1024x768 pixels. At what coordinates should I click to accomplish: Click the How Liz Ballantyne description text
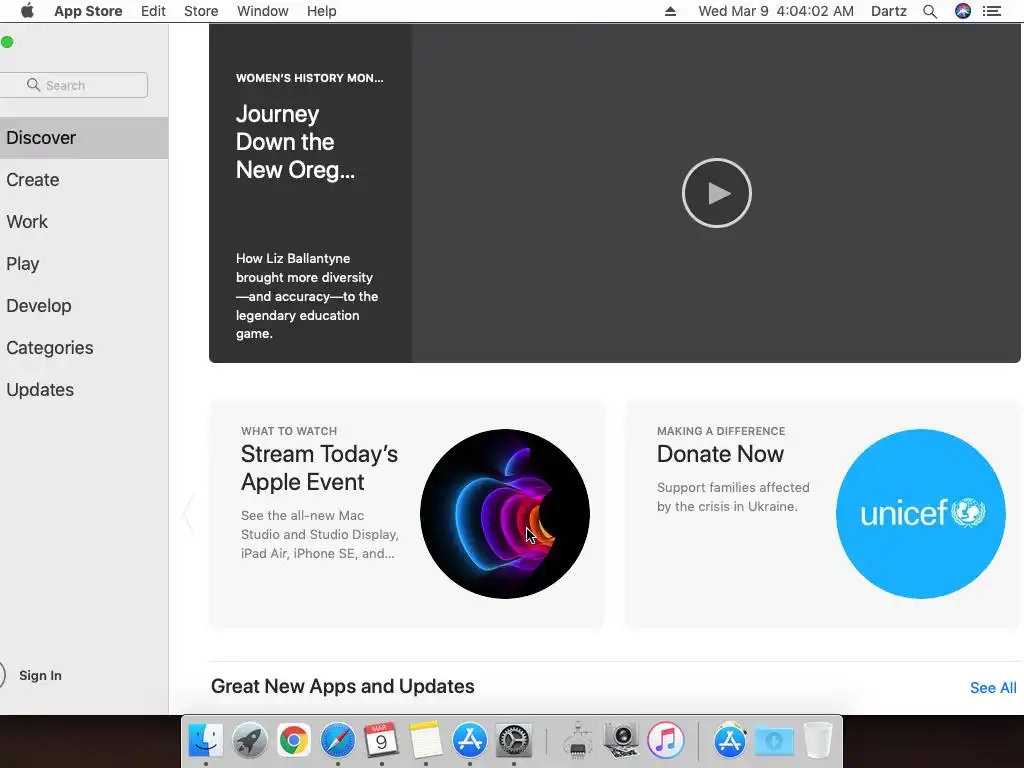[306, 296]
